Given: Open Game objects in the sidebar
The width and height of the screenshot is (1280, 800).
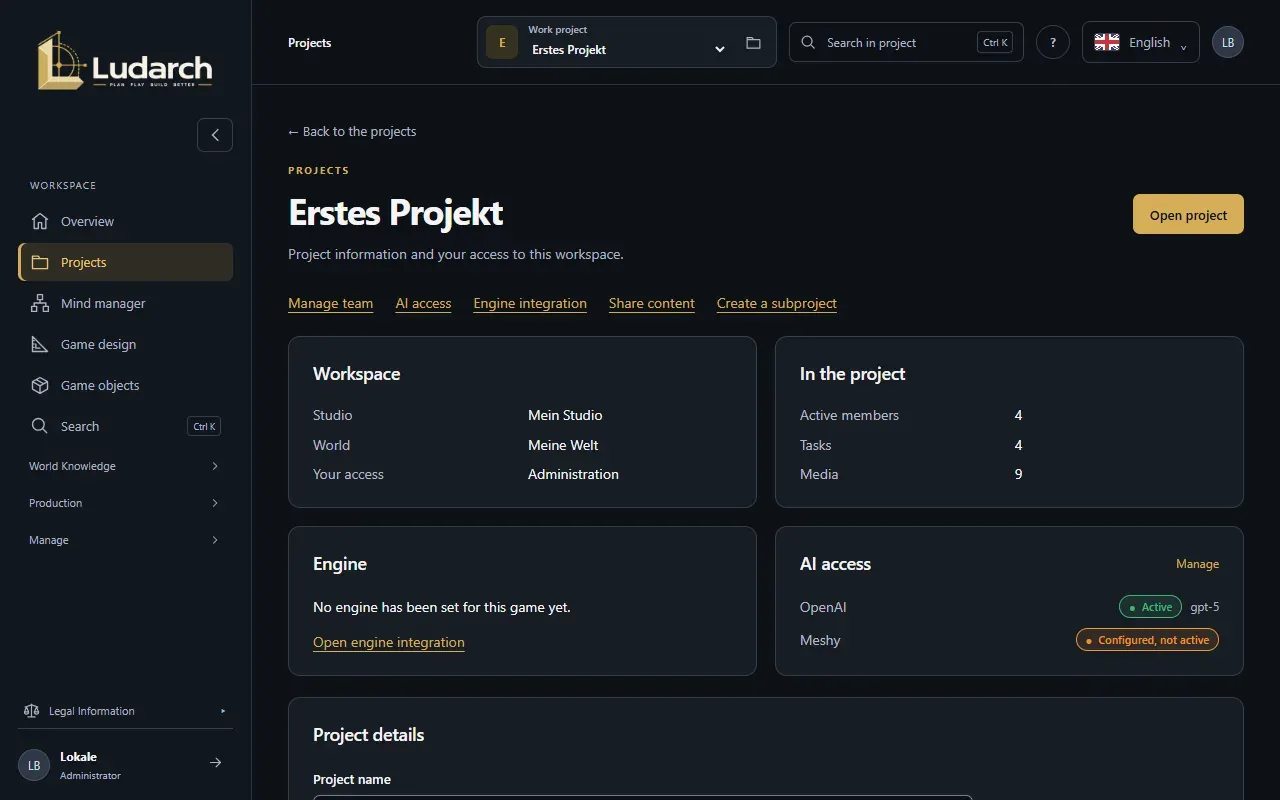Looking at the screenshot, I should pos(126,385).
